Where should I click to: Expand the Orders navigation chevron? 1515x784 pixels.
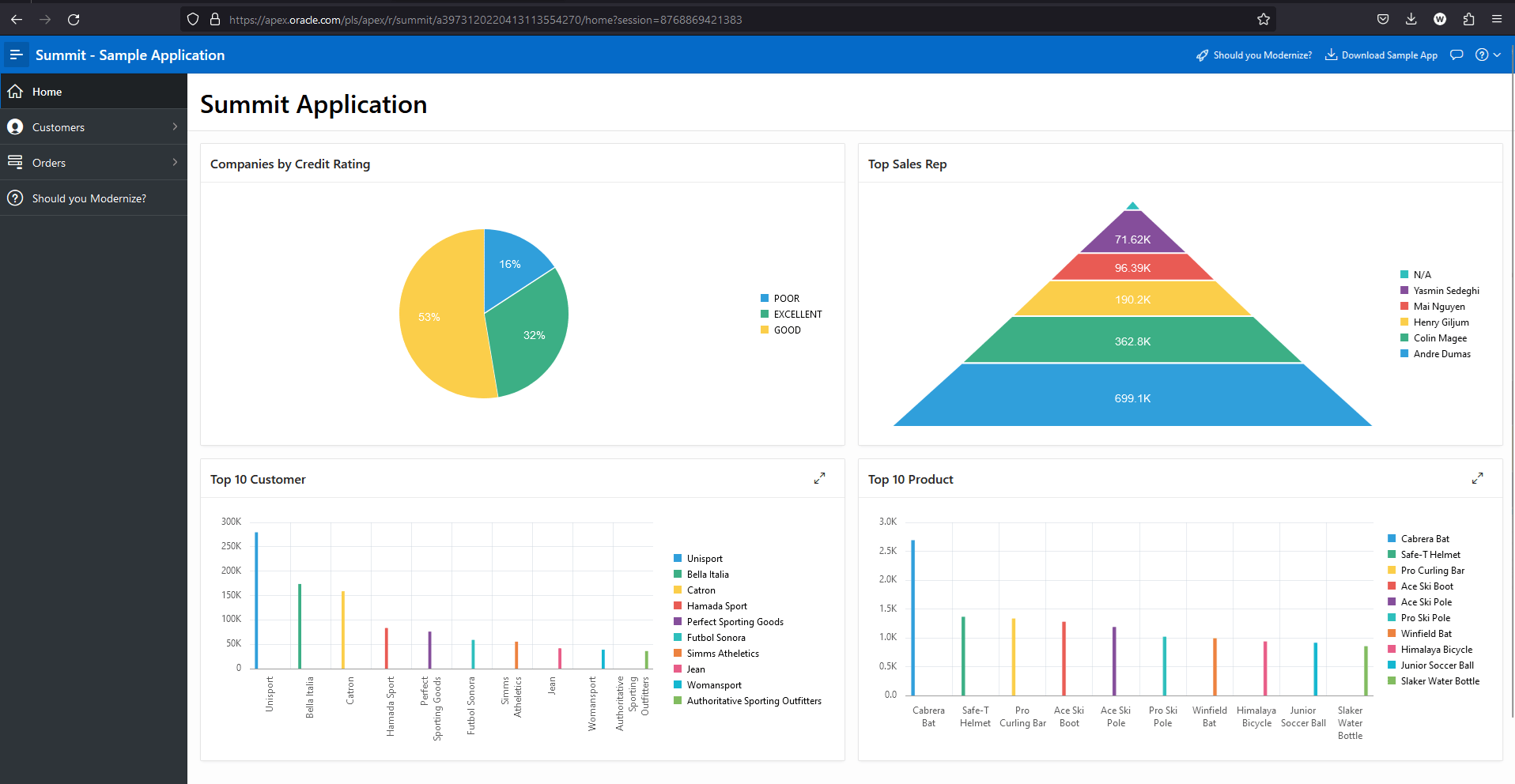[x=175, y=162]
